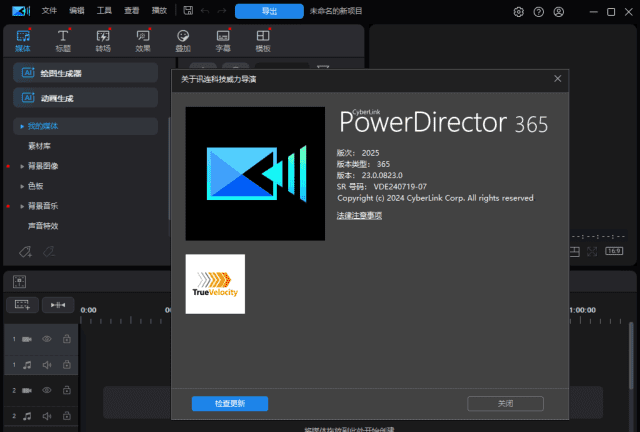Switch to the 媒体 media room
The width and height of the screenshot is (640, 432).
pos(23,41)
